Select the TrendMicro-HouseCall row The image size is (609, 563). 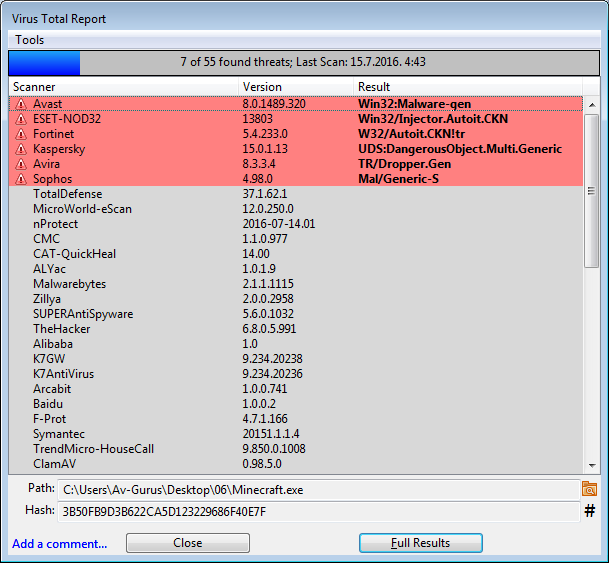[296, 449]
